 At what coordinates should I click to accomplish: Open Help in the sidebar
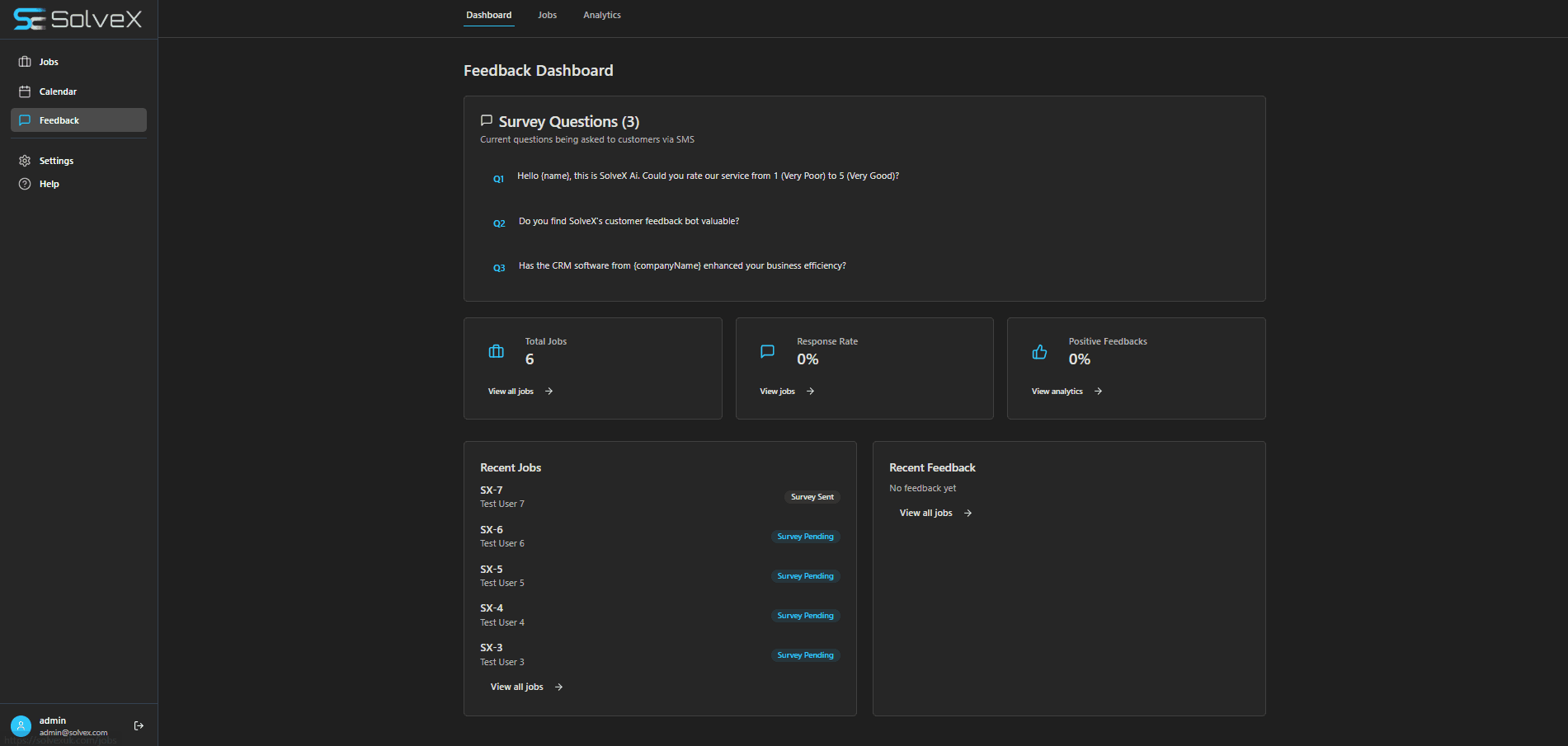(78, 184)
